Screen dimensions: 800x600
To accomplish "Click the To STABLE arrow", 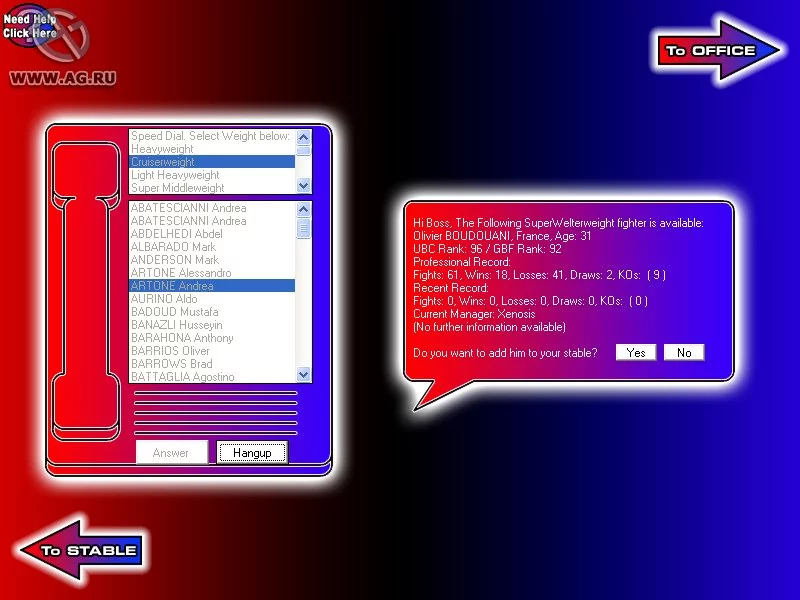I will tap(82, 550).
